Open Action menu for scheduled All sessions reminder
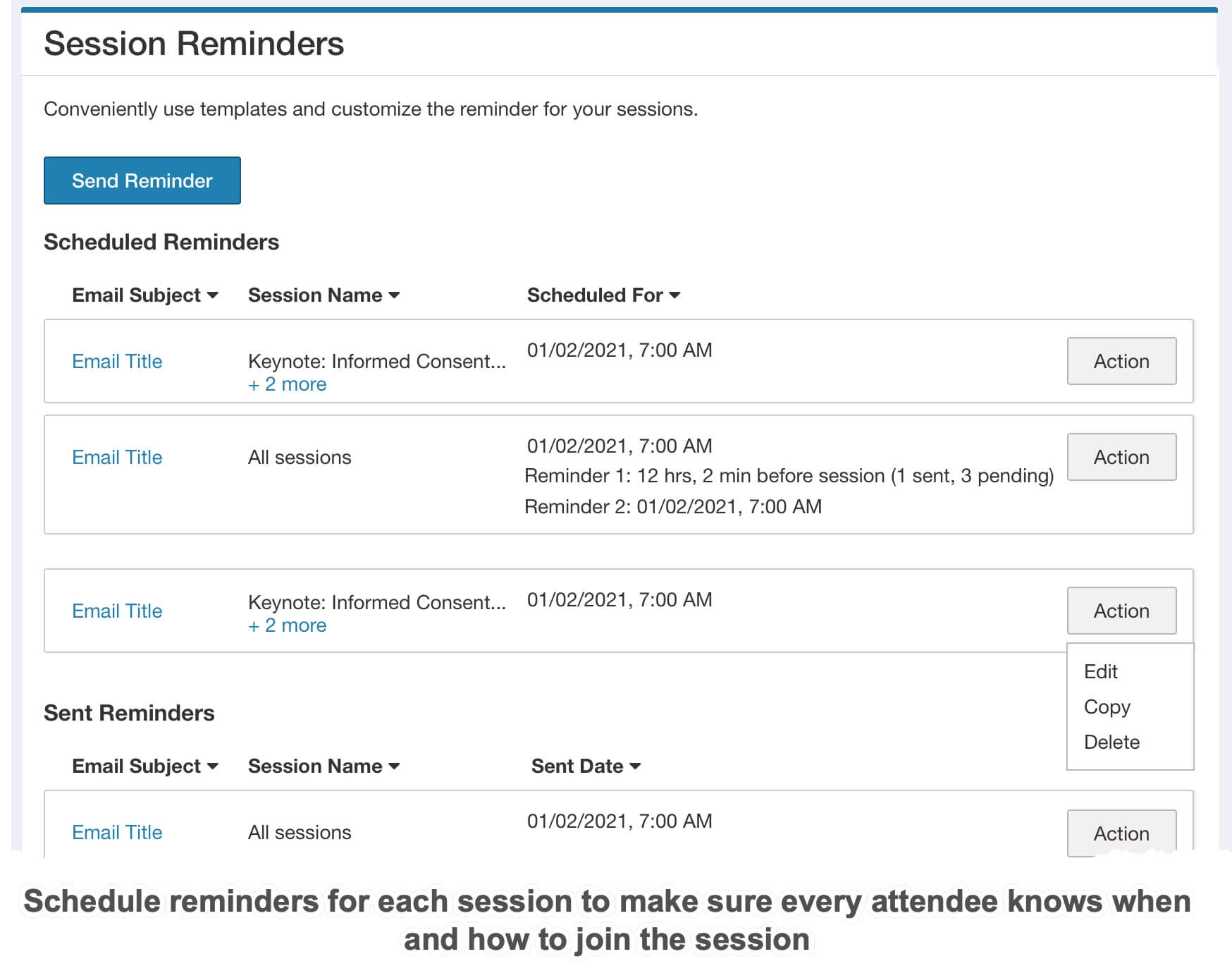Screen dimensions: 1232x966 (1121, 457)
